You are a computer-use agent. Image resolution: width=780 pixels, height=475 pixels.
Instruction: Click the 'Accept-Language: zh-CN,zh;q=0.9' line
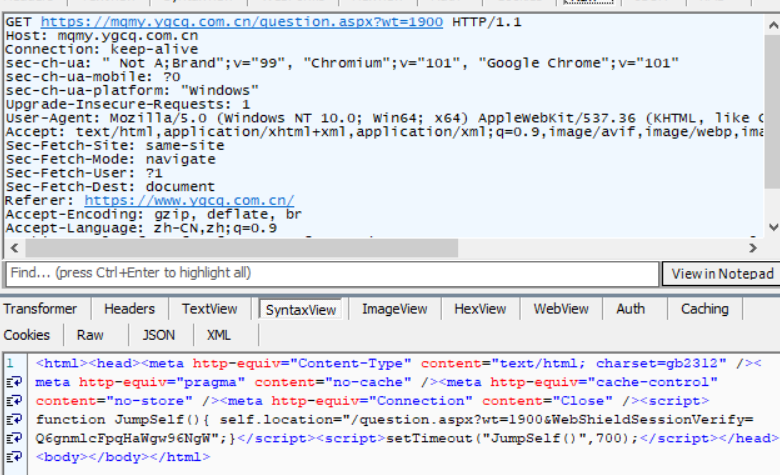141,228
